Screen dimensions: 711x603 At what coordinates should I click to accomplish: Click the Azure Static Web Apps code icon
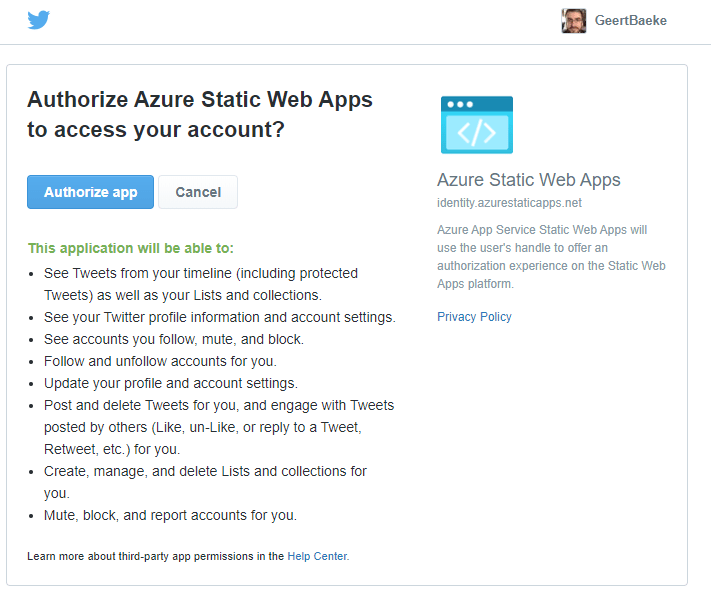click(477, 125)
